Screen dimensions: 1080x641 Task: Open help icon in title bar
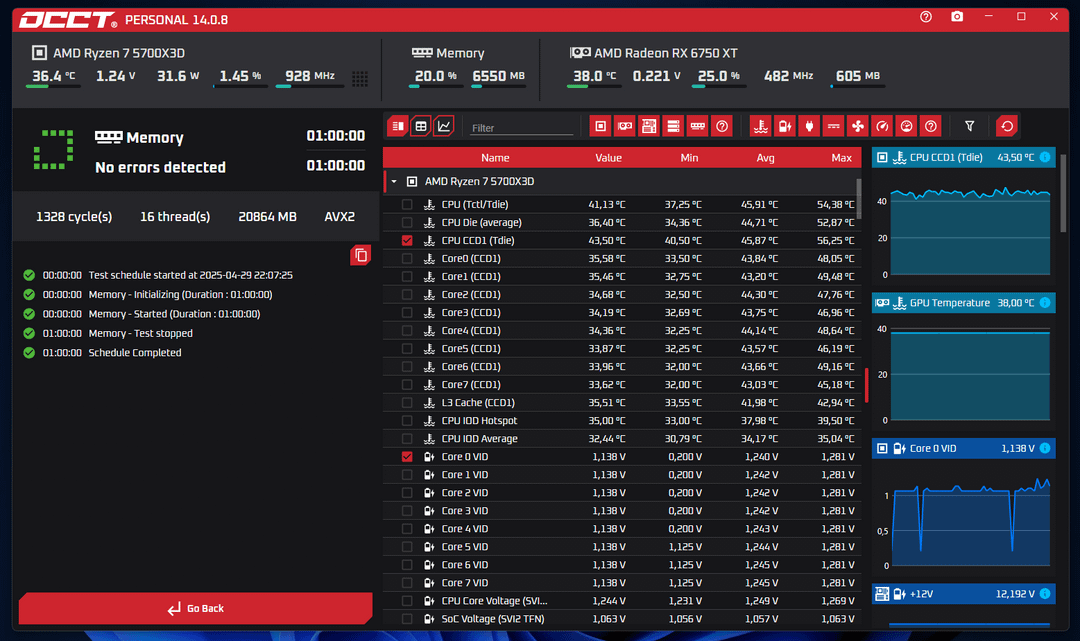(x=926, y=17)
